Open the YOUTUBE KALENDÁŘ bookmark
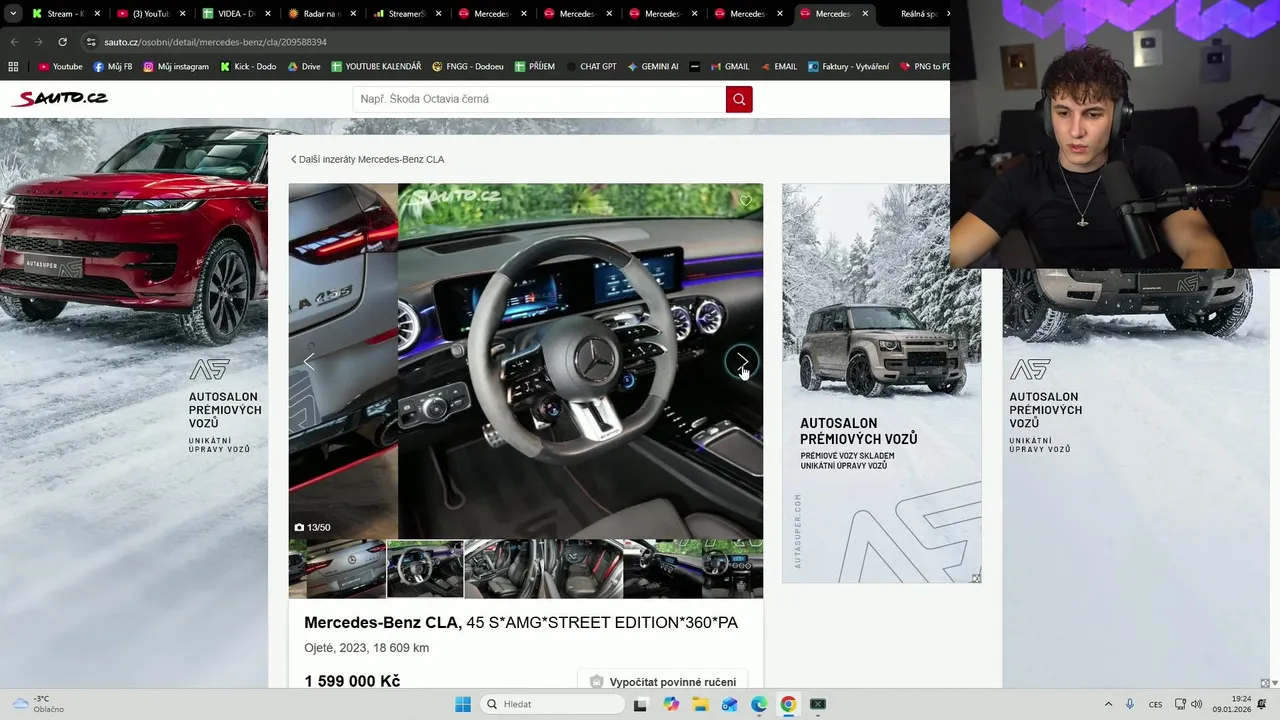This screenshot has width=1280, height=720. click(x=376, y=67)
